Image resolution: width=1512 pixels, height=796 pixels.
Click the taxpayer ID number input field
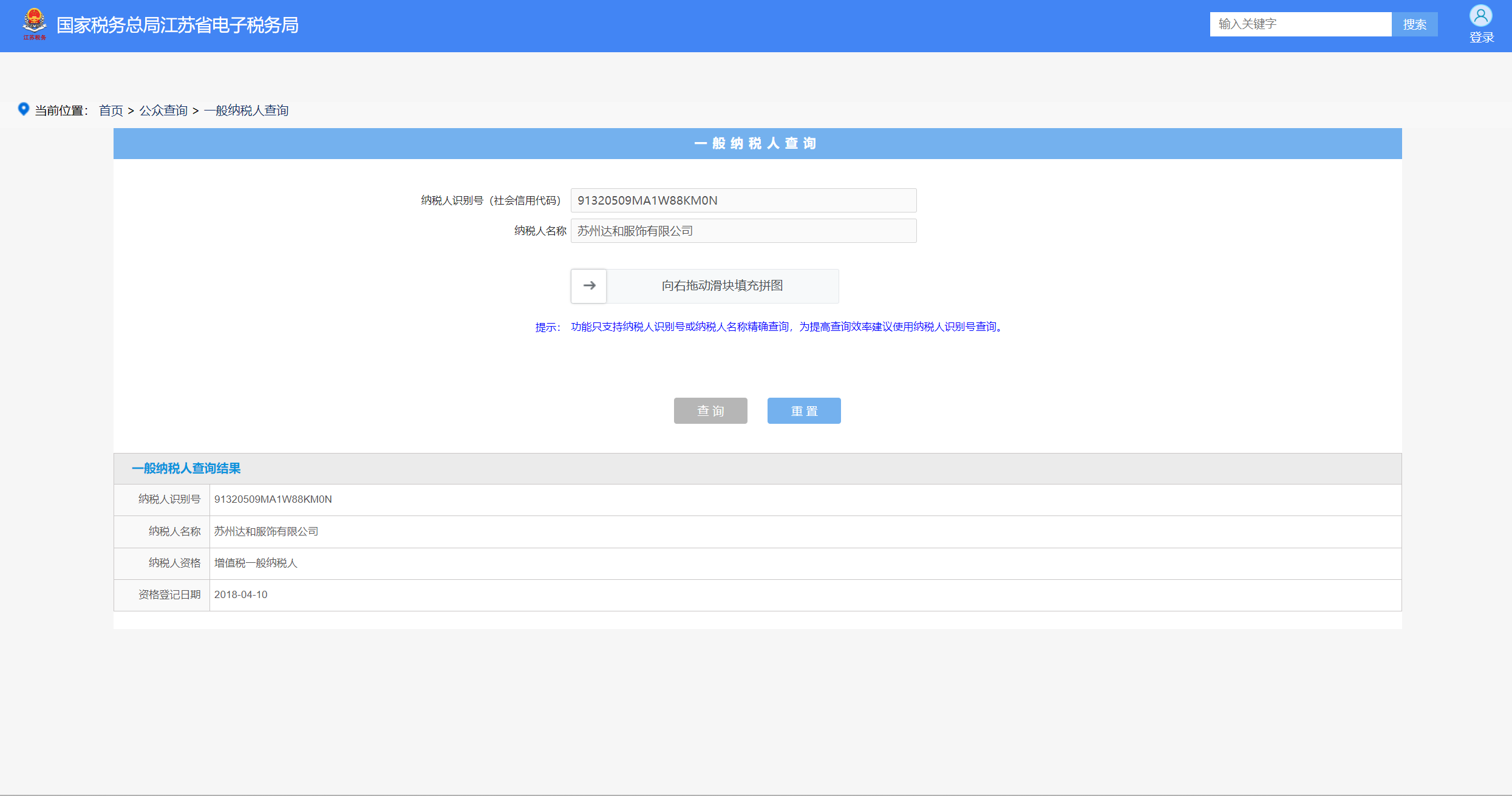click(743, 200)
